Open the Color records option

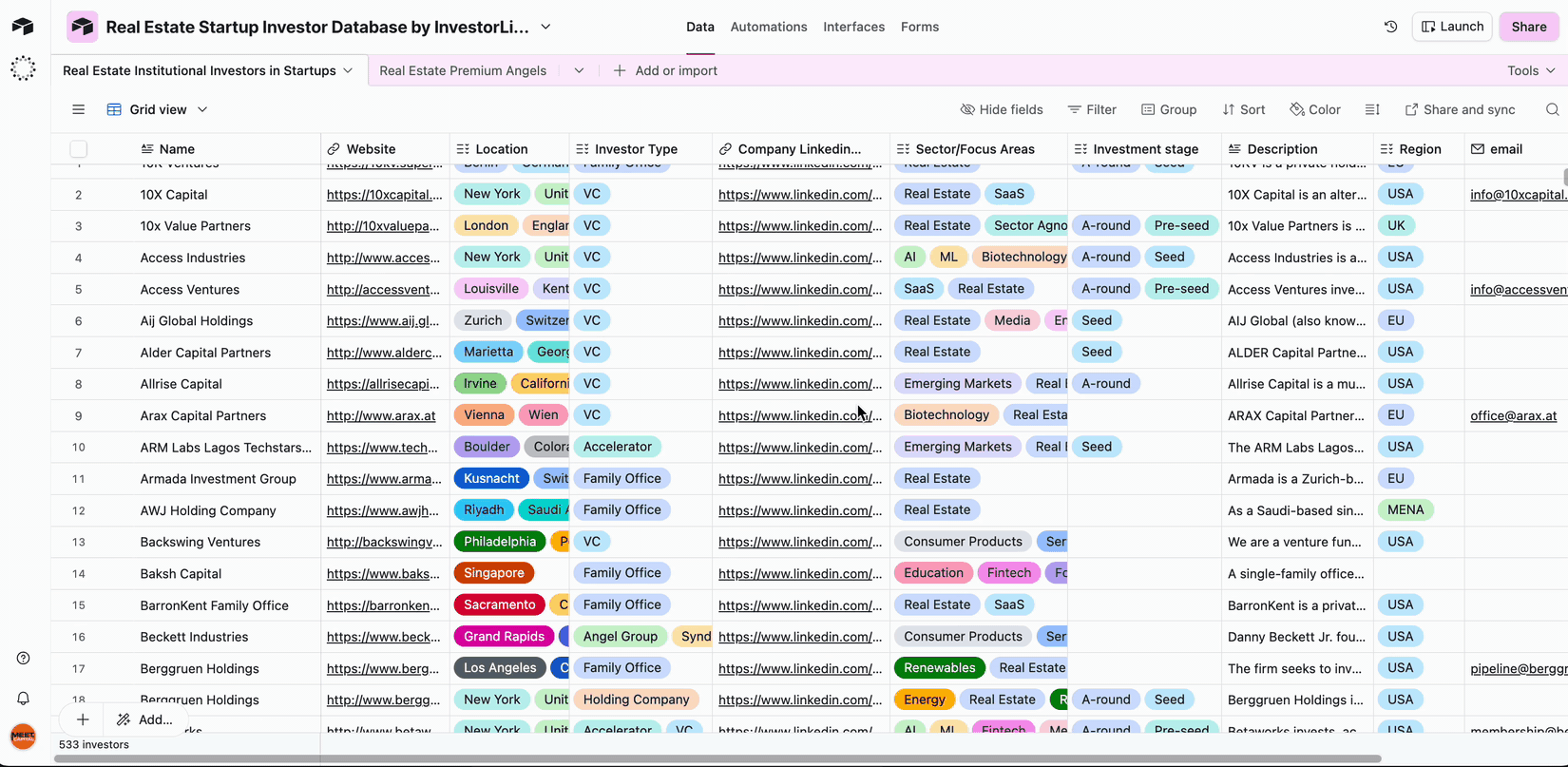[1315, 109]
